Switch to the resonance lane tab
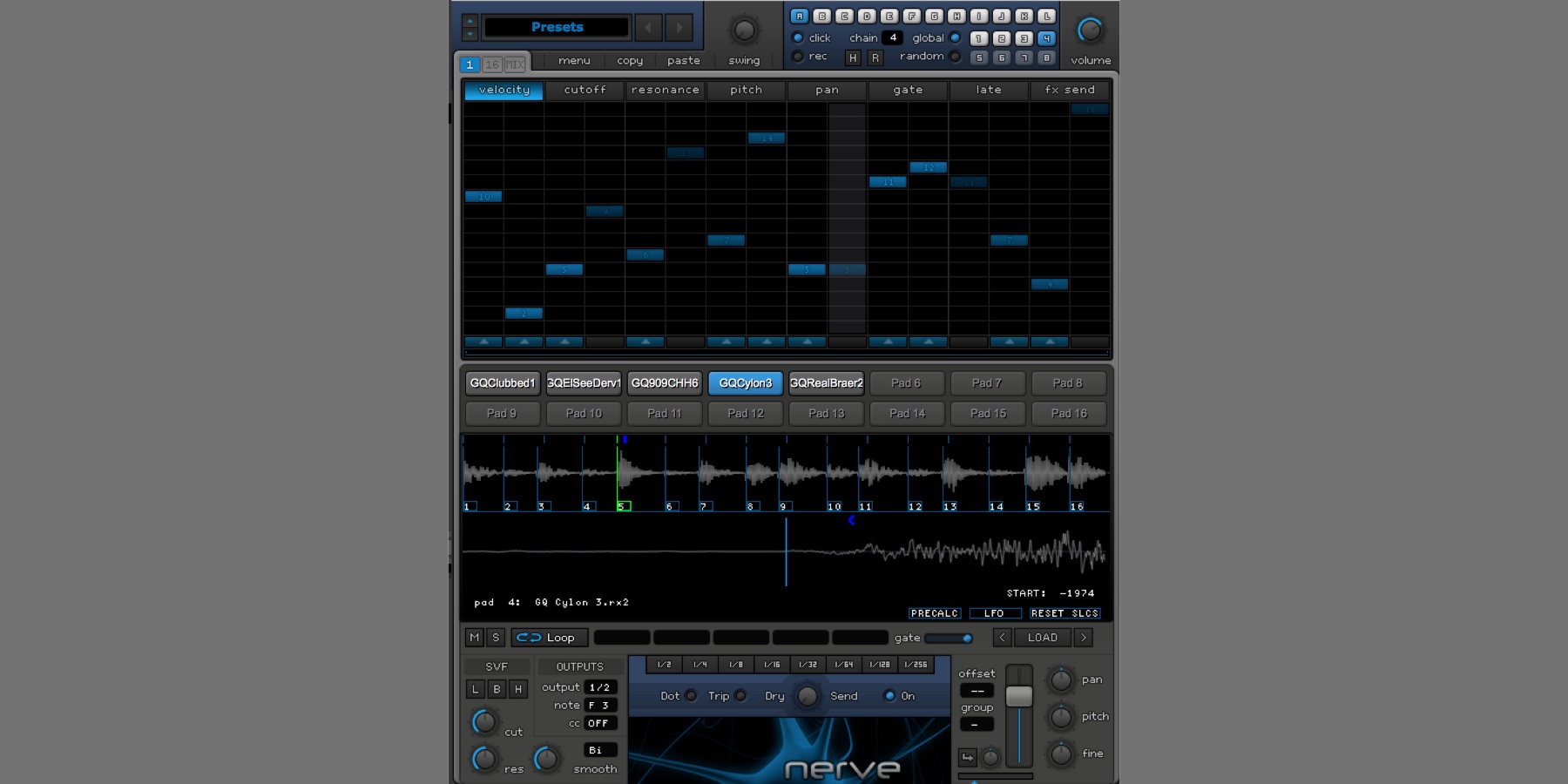 pyautogui.click(x=666, y=90)
